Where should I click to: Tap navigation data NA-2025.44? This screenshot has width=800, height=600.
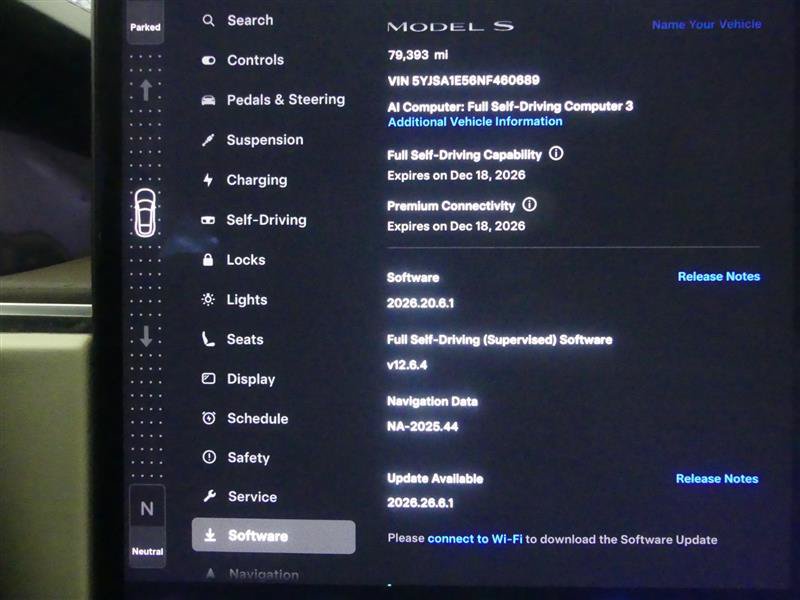[x=422, y=427]
